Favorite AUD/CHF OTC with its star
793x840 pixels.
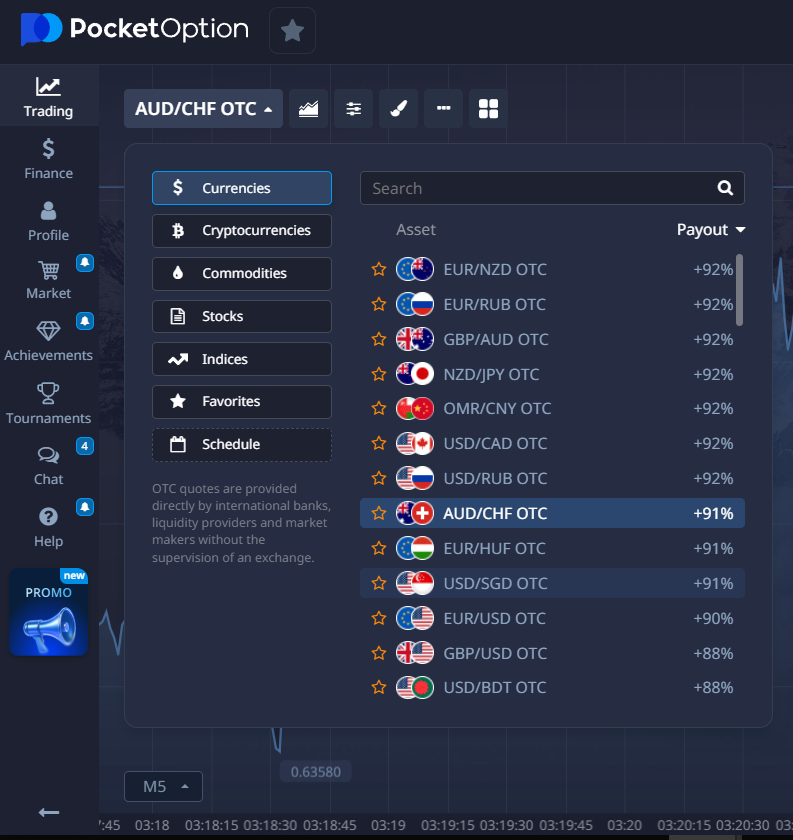click(x=379, y=513)
